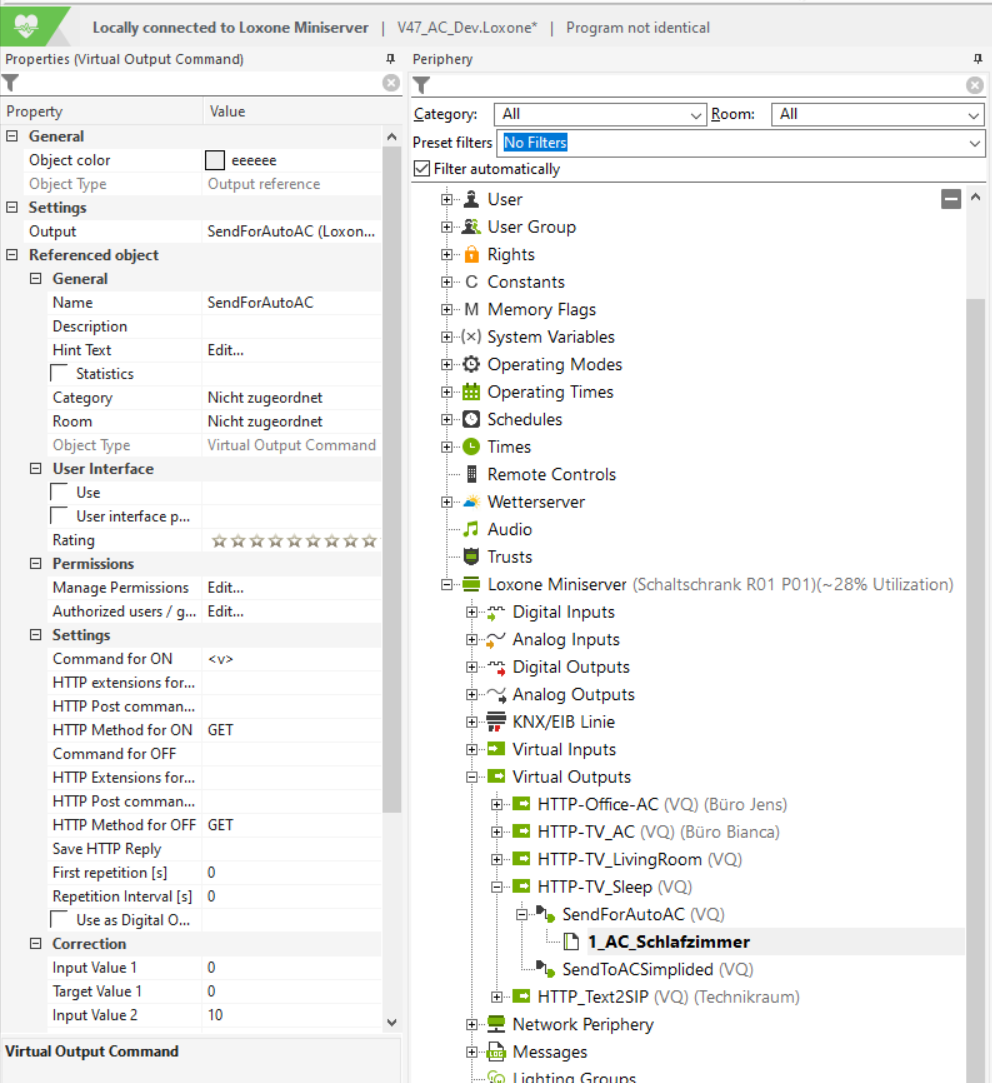The height and width of the screenshot is (1083, 992).
Task: Select the Wetterserver weather icon
Action: coord(471,502)
